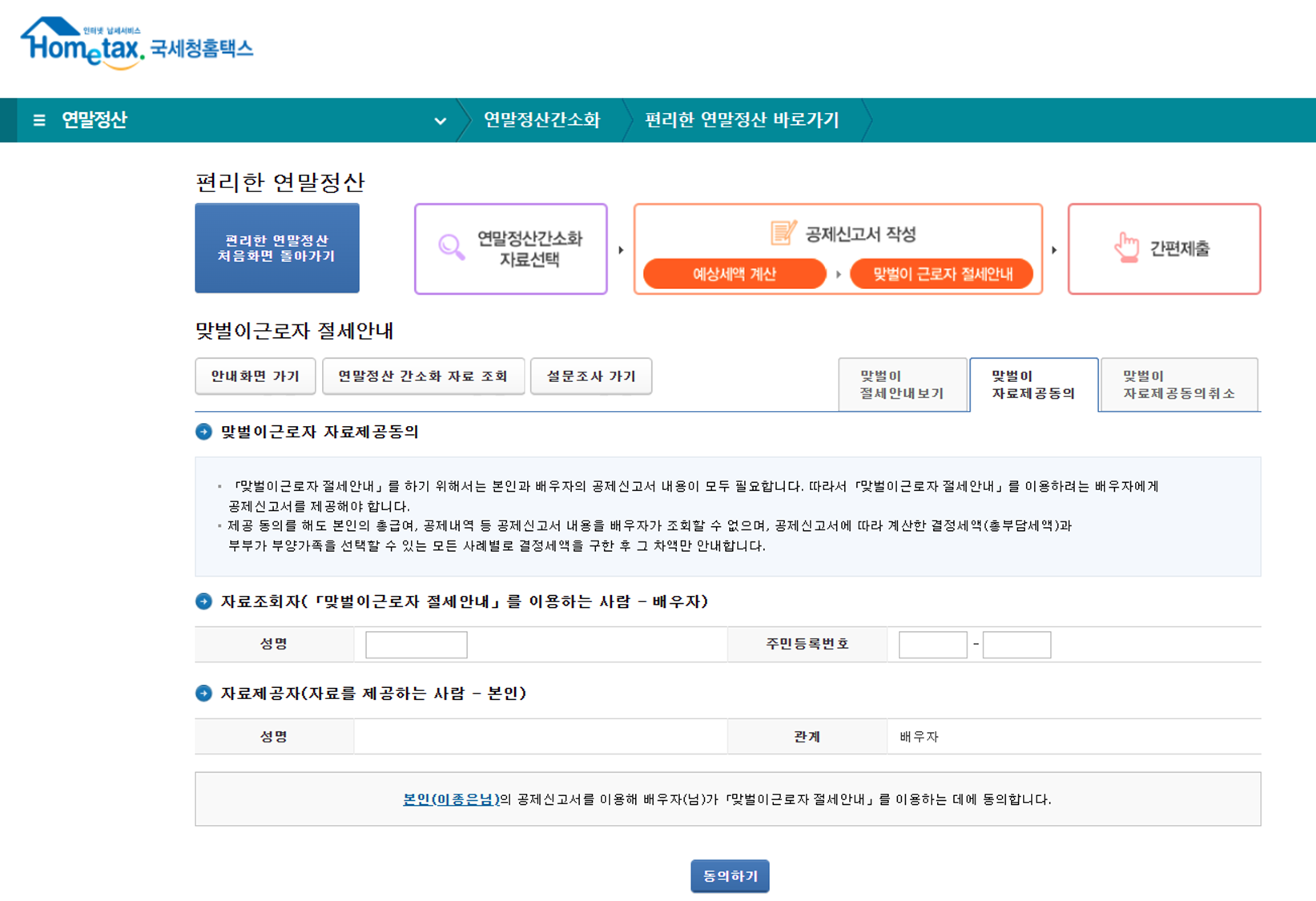Viewport: 1316px width, 901px height.
Task: Open 맞벌이 근로자 절세안내 orange button
Action: click(x=942, y=274)
